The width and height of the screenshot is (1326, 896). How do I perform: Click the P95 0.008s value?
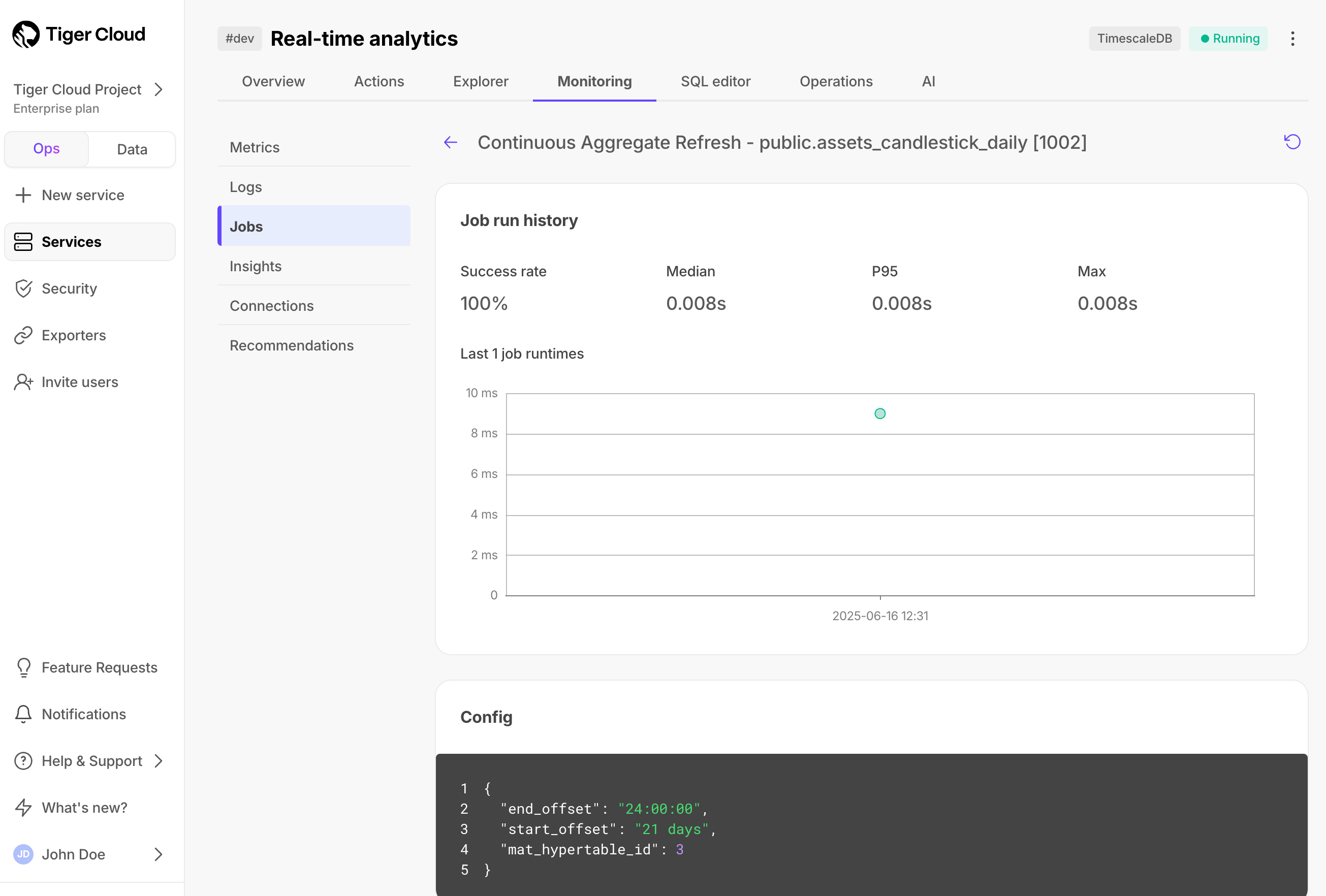tap(901, 303)
